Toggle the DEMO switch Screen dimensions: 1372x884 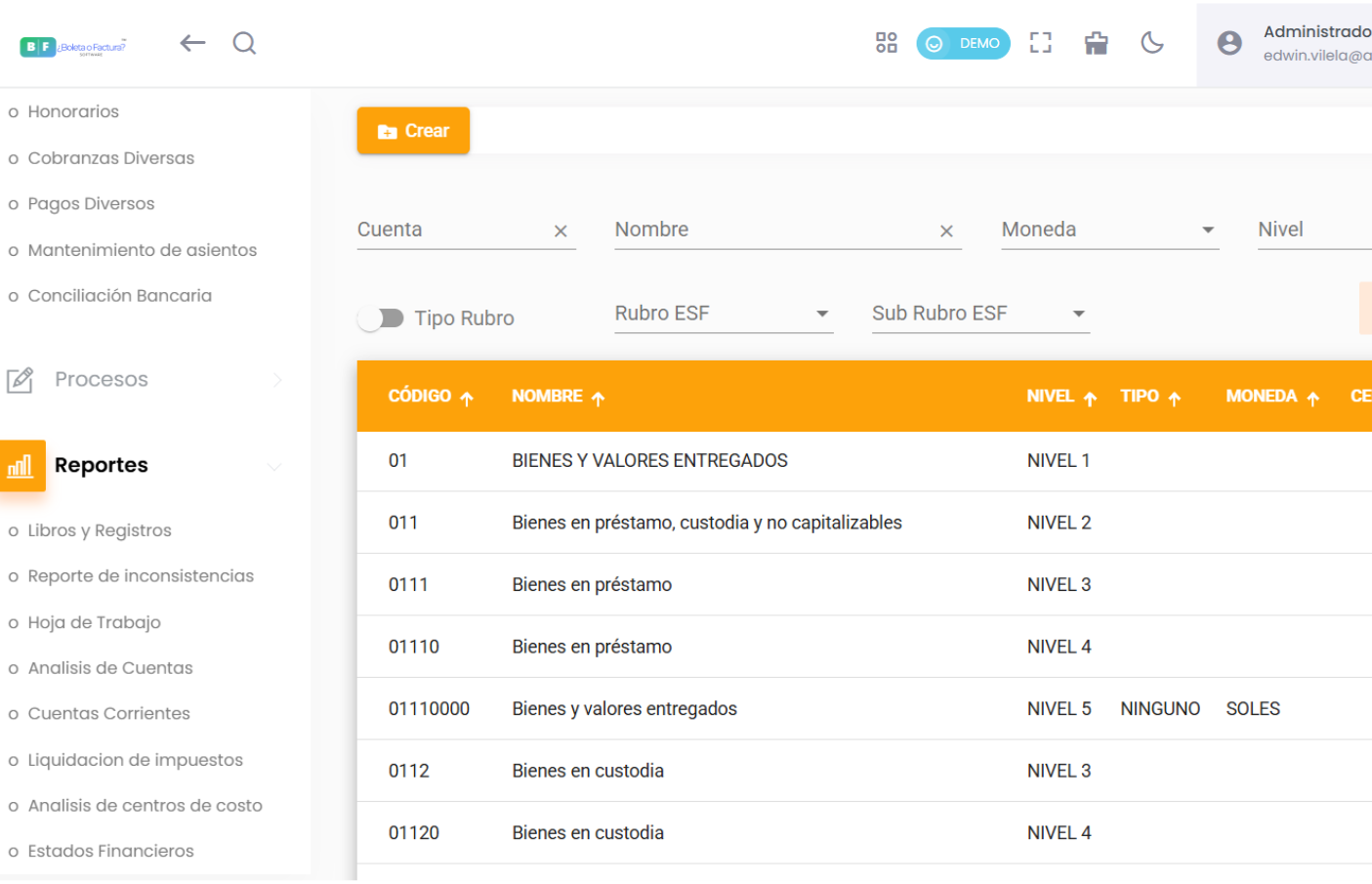962,43
